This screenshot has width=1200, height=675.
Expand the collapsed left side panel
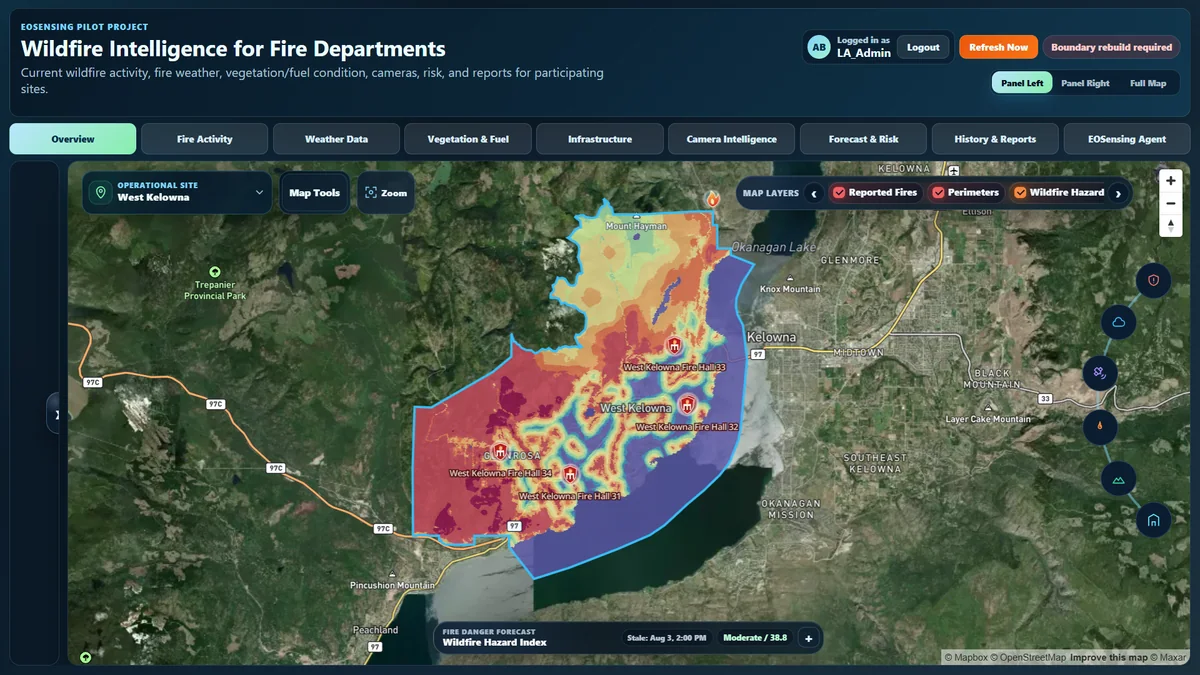(57, 414)
